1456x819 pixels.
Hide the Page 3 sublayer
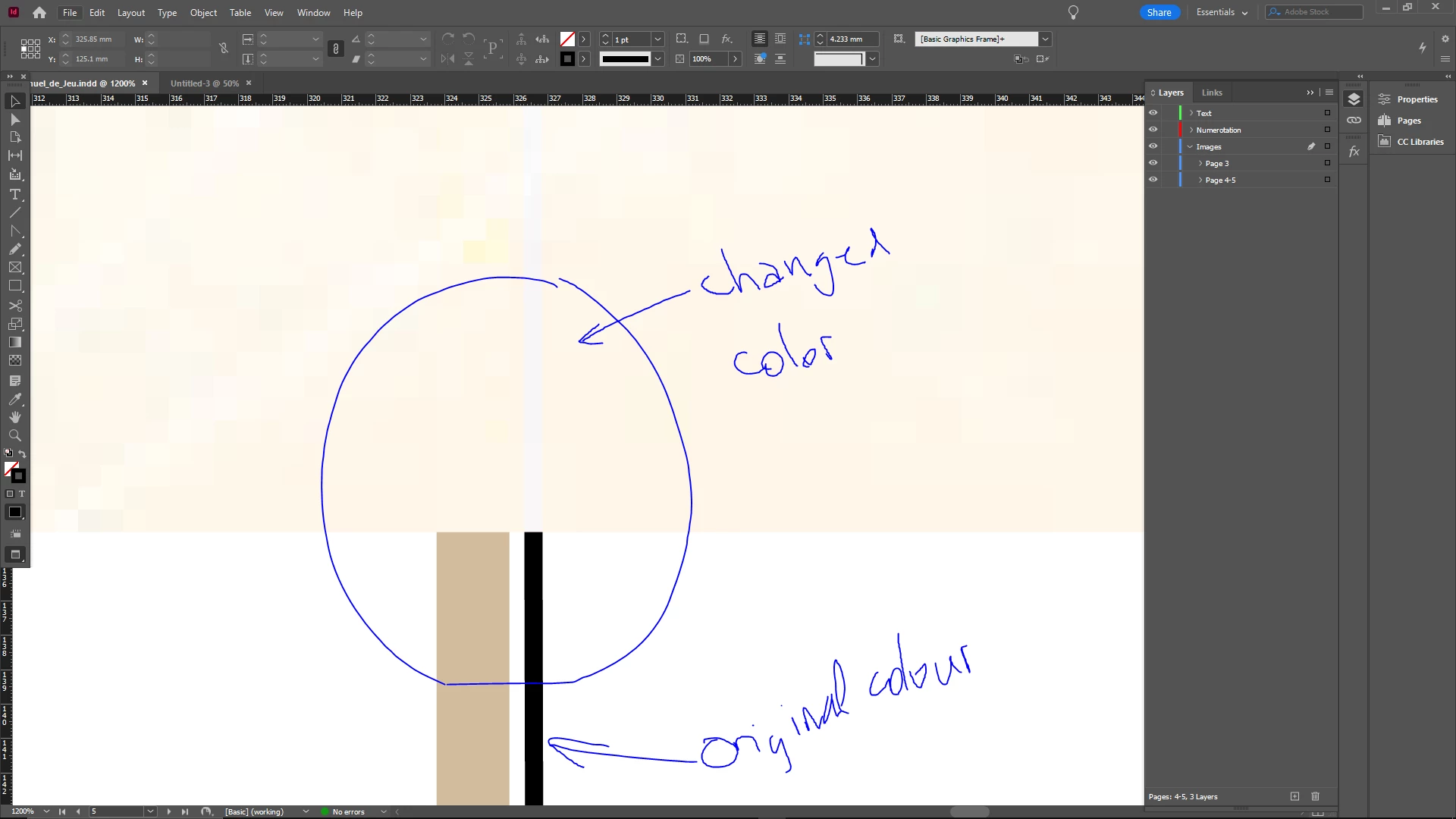point(1153,163)
